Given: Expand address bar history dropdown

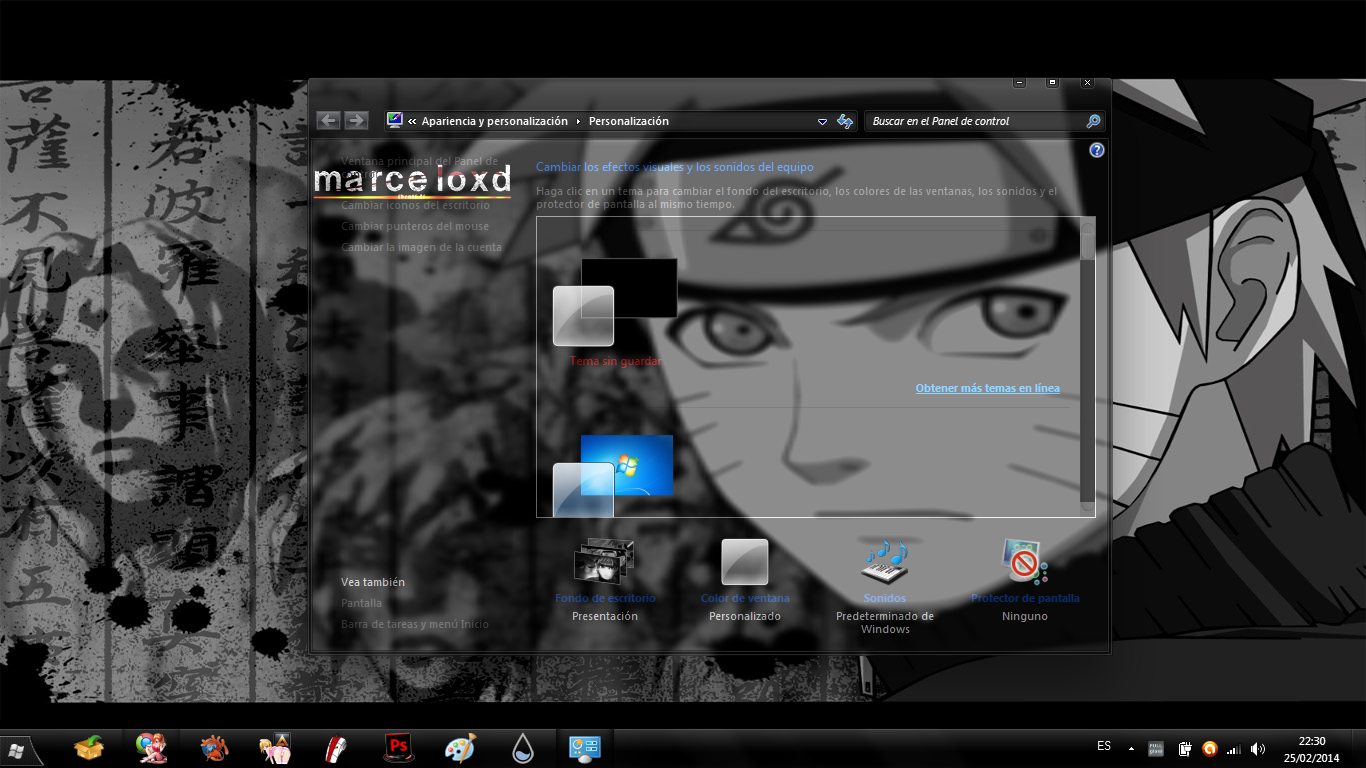Looking at the screenshot, I should click(822, 121).
